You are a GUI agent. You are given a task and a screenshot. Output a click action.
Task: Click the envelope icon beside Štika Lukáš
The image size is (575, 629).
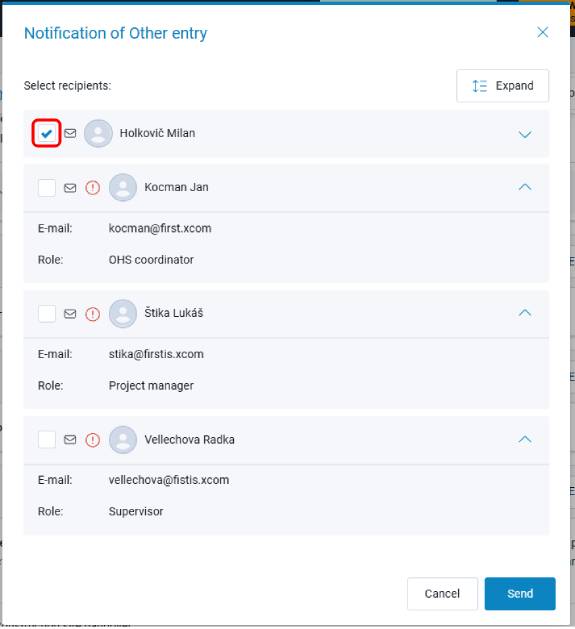(70, 313)
